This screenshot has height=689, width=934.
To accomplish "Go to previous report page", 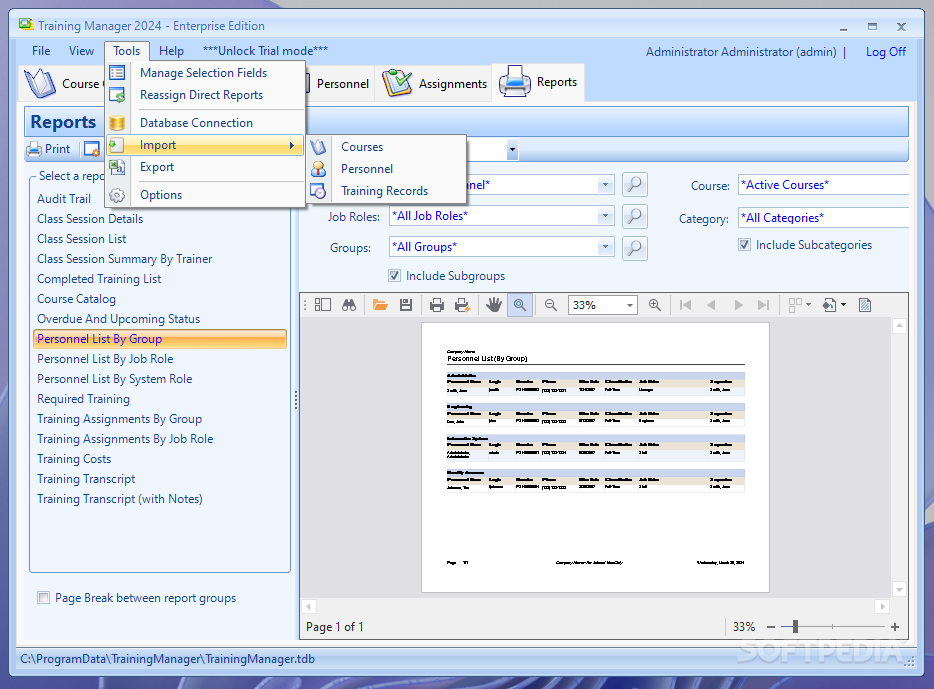I will [x=711, y=305].
